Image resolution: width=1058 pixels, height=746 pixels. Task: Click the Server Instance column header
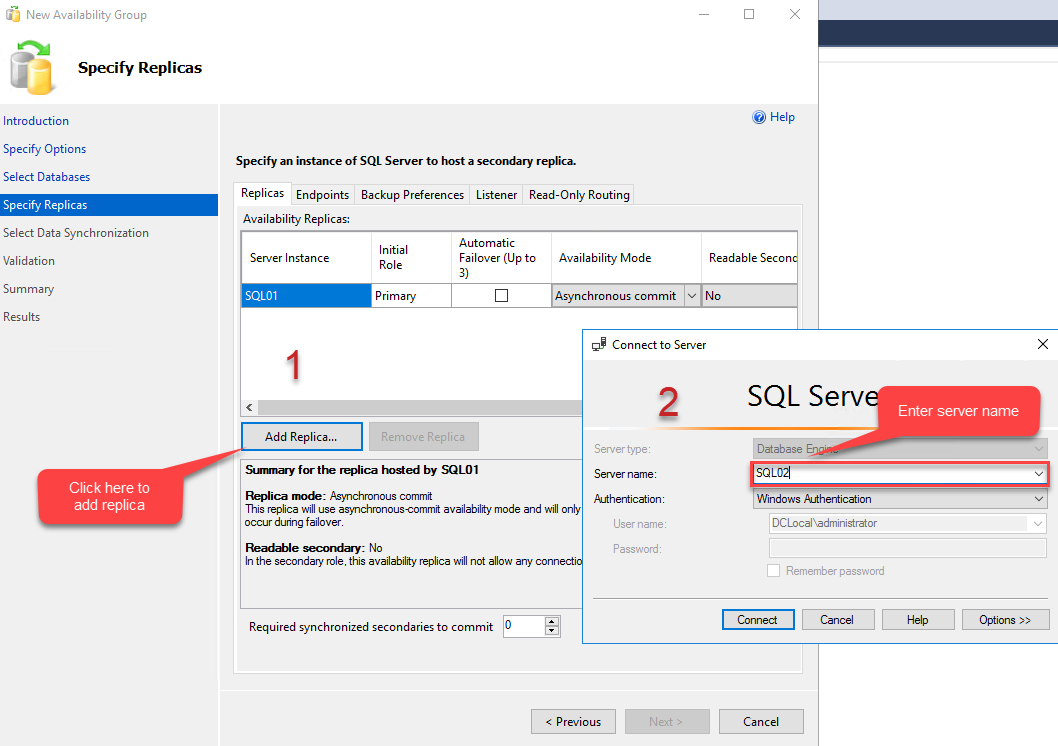pyautogui.click(x=306, y=258)
